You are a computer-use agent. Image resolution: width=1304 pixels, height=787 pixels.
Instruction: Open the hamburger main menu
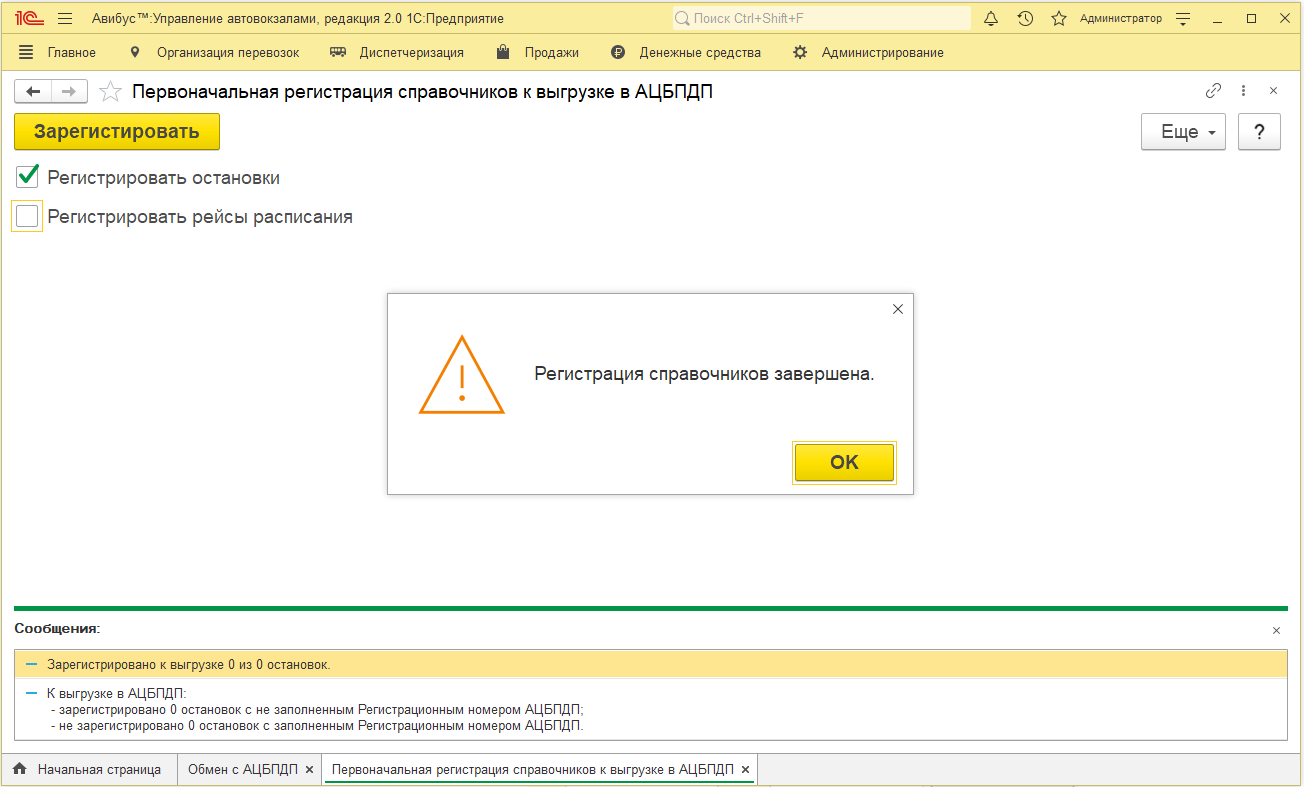(x=64, y=17)
